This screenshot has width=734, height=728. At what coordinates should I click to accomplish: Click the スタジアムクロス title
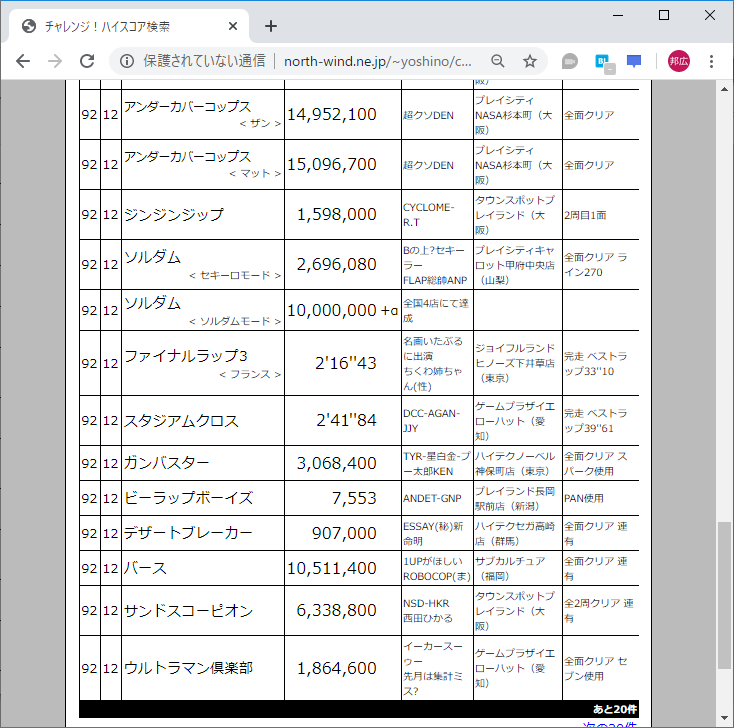pyautogui.click(x=181, y=421)
